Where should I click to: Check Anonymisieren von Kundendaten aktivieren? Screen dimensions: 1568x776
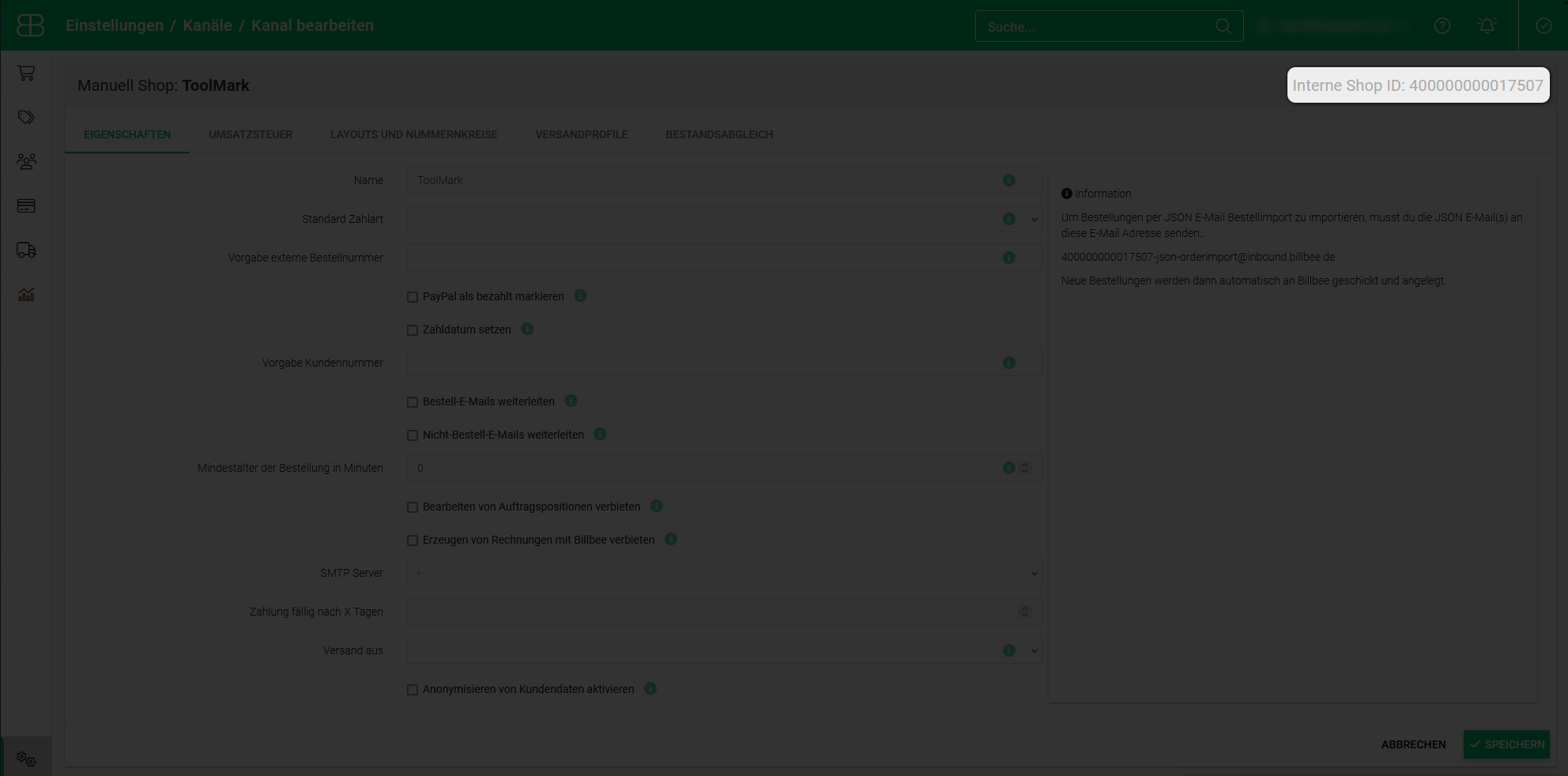(x=413, y=690)
